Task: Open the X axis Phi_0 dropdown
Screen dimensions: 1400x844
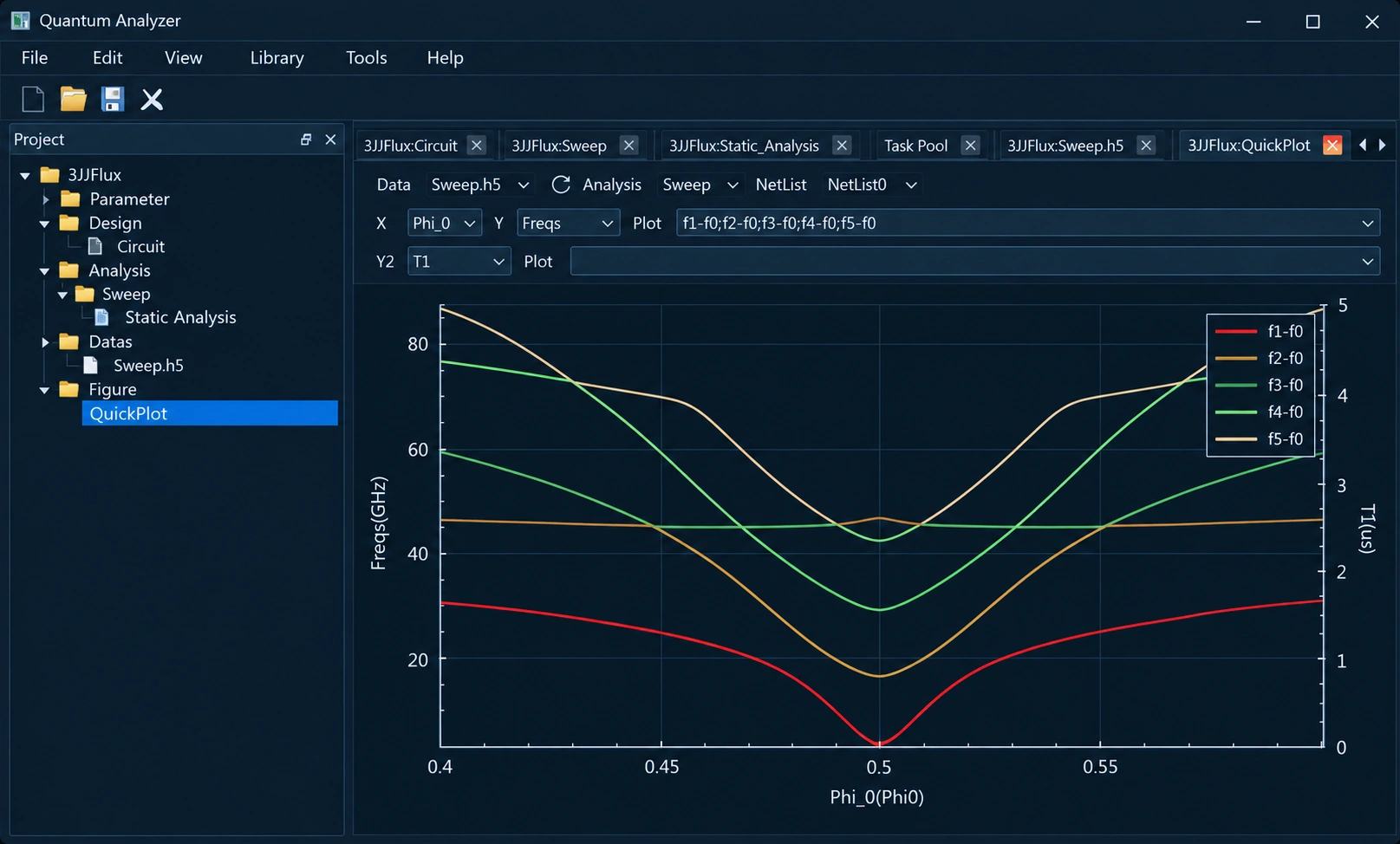Action: (x=445, y=223)
